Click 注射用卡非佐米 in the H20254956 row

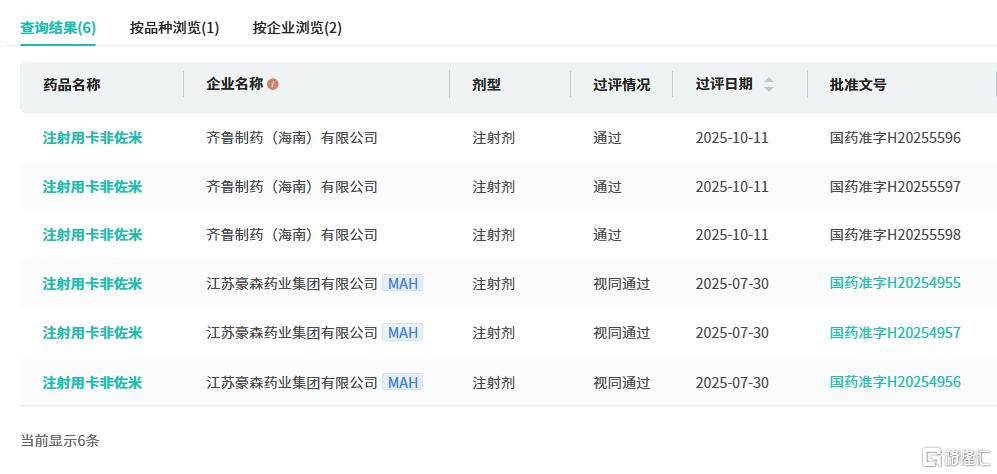point(92,383)
